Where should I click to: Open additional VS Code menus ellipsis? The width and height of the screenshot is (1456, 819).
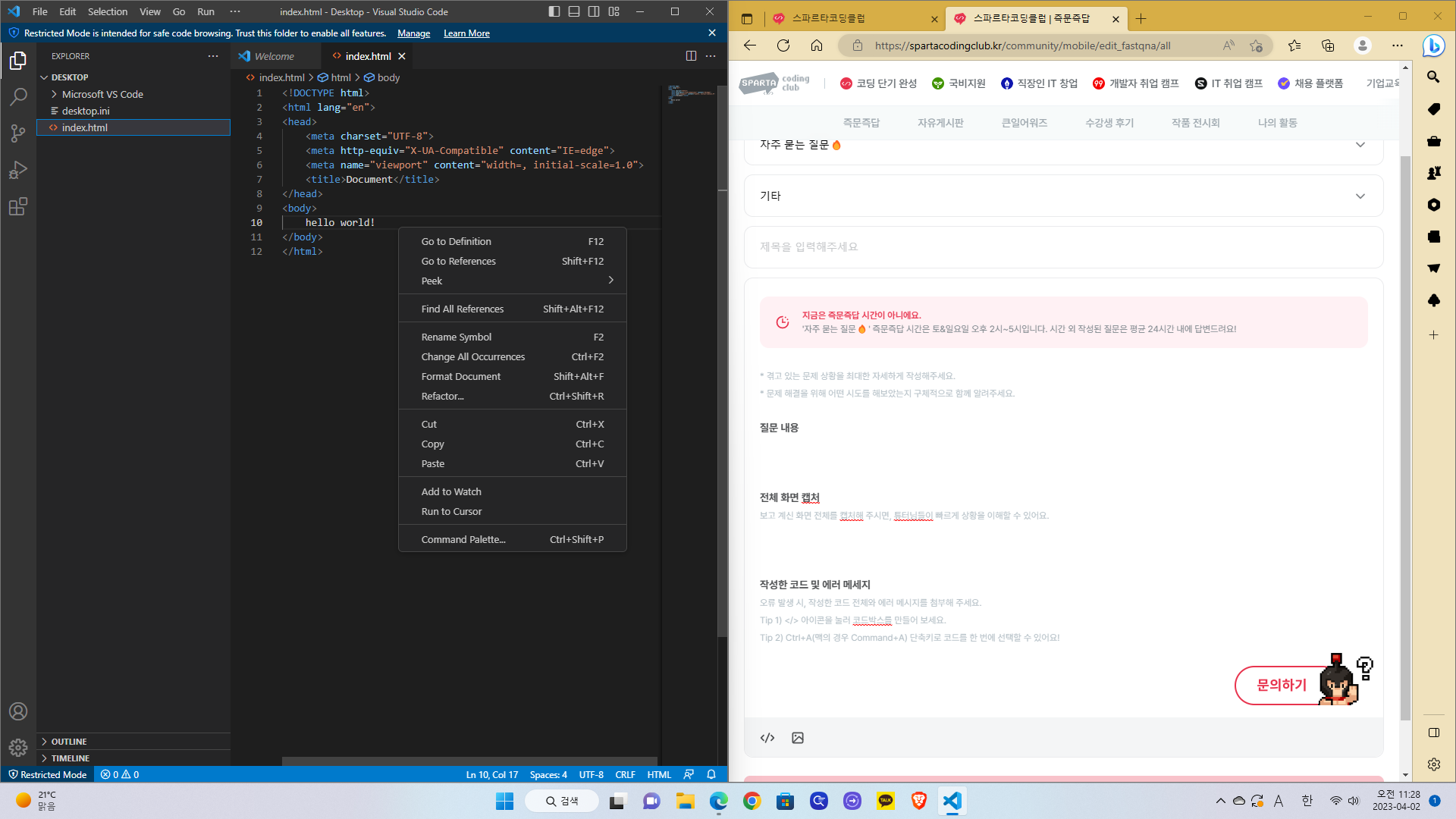[235, 11]
